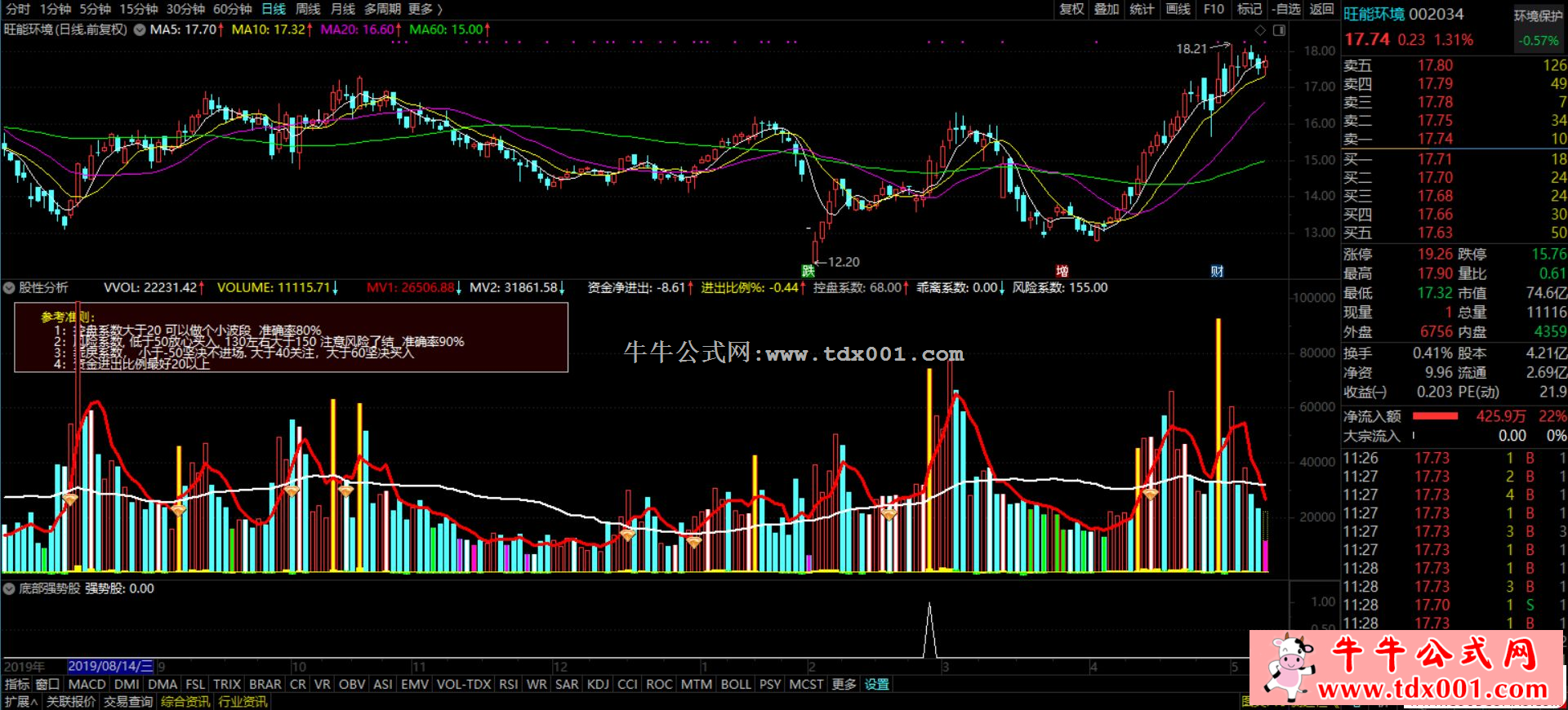The height and width of the screenshot is (710, 1568).
Task: Select the WR indicator
Action: point(537,684)
